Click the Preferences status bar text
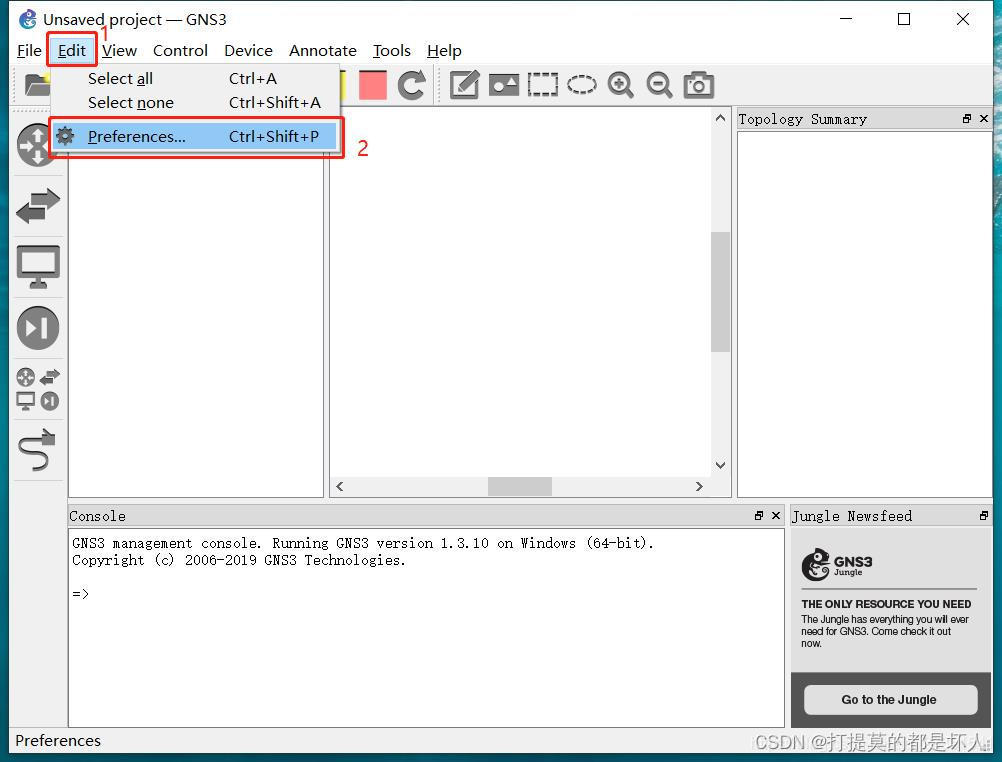Viewport: 1002px width, 762px height. pyautogui.click(x=58, y=741)
